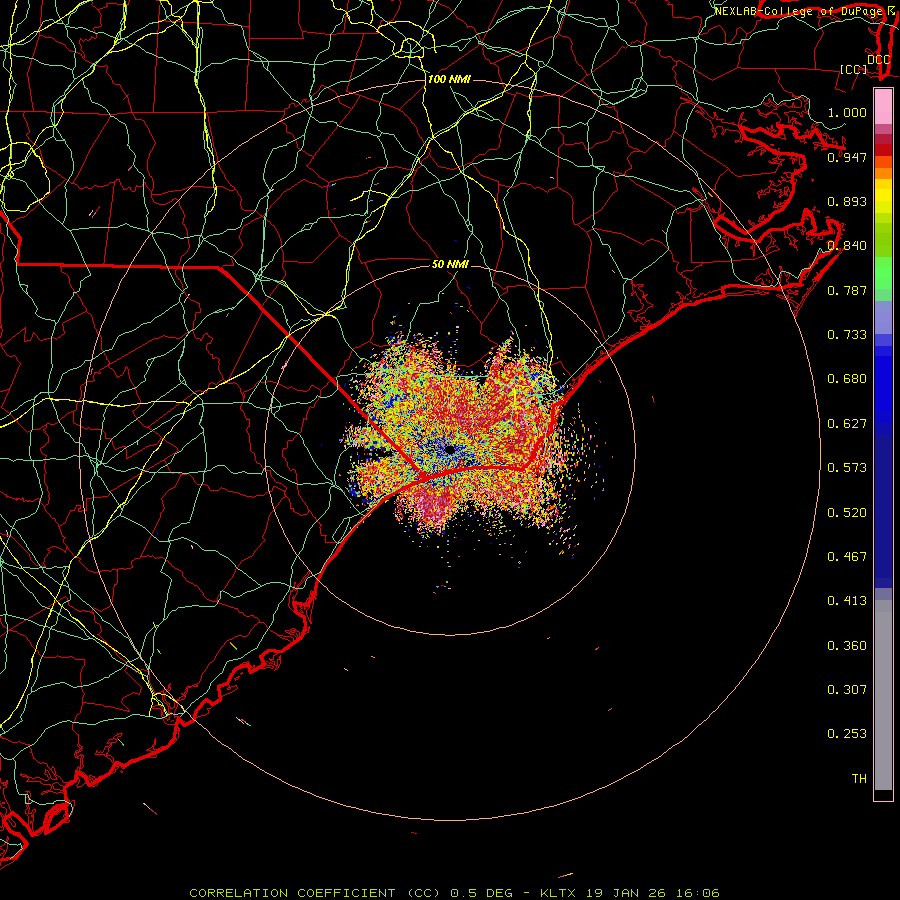This screenshot has width=900, height=900.
Task: Select the 1.000 scale value
Action: click(x=847, y=112)
